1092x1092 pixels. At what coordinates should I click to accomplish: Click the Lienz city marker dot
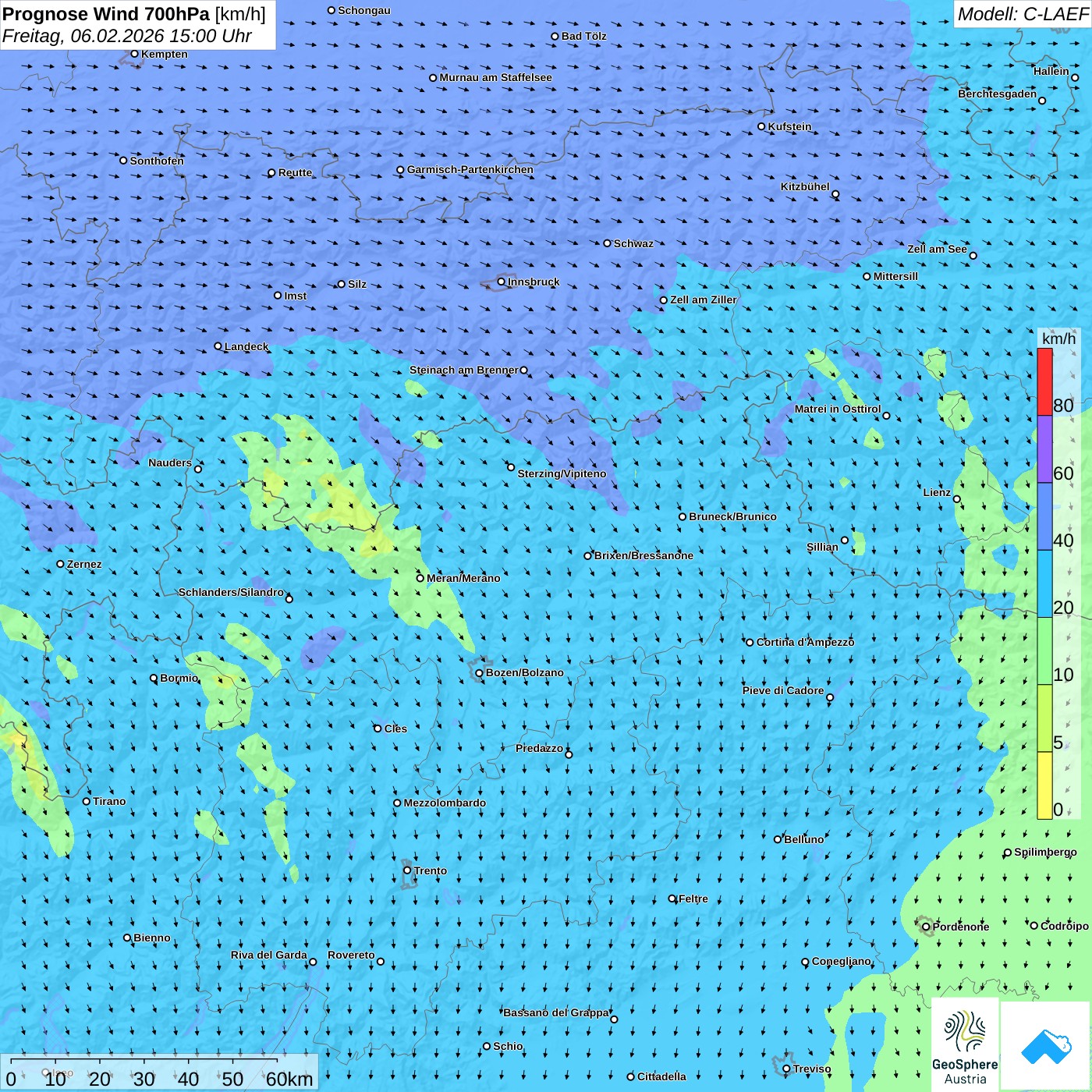[x=957, y=499]
